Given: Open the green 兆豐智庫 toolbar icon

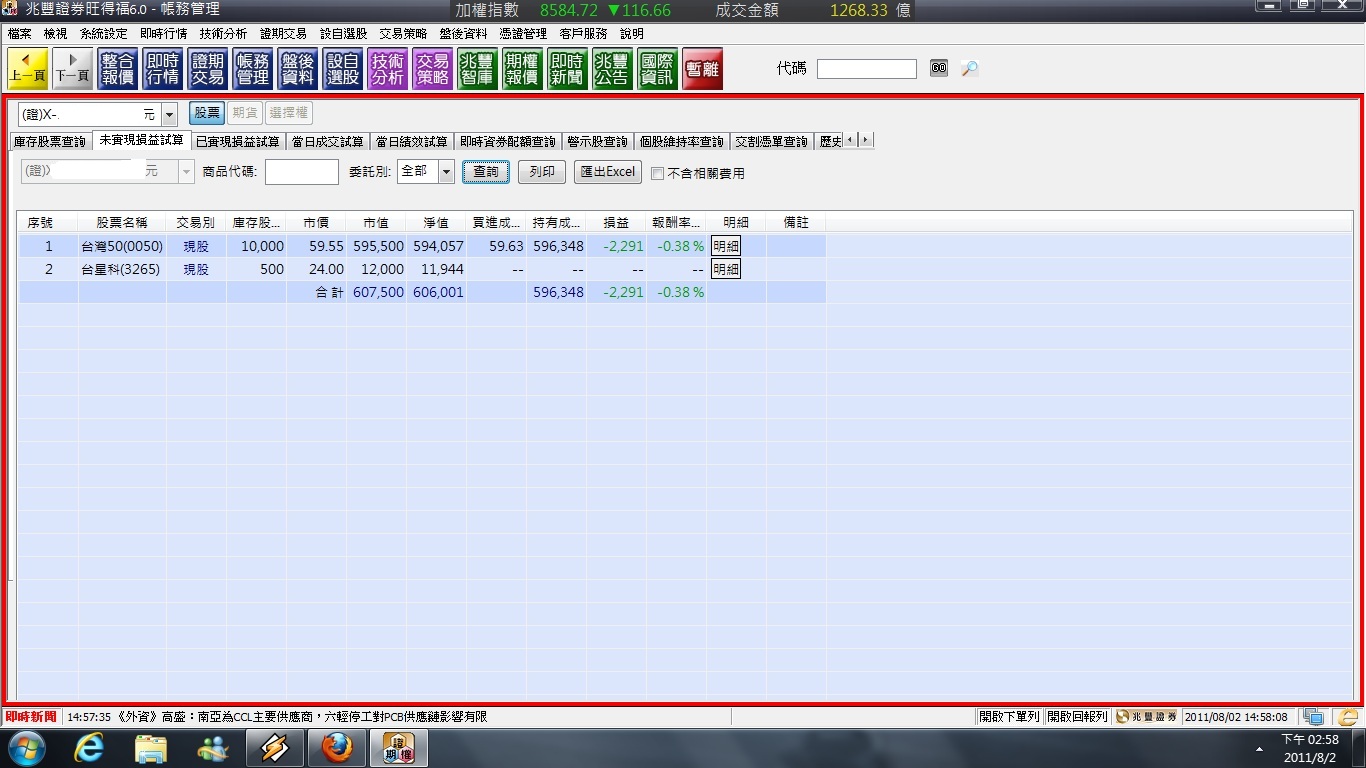Looking at the screenshot, I should [x=478, y=69].
